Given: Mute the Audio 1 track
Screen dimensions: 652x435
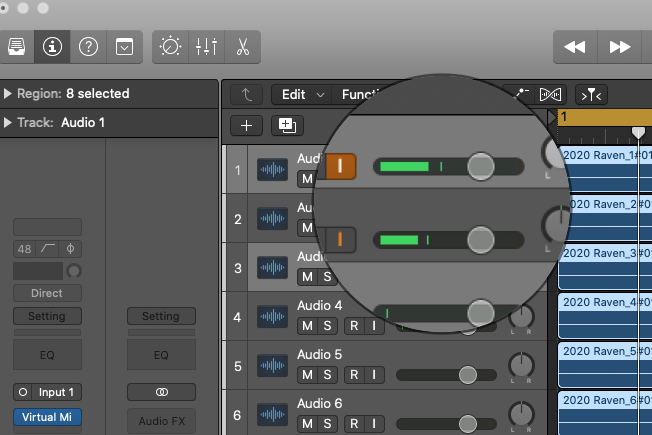Looking at the screenshot, I should point(307,179).
